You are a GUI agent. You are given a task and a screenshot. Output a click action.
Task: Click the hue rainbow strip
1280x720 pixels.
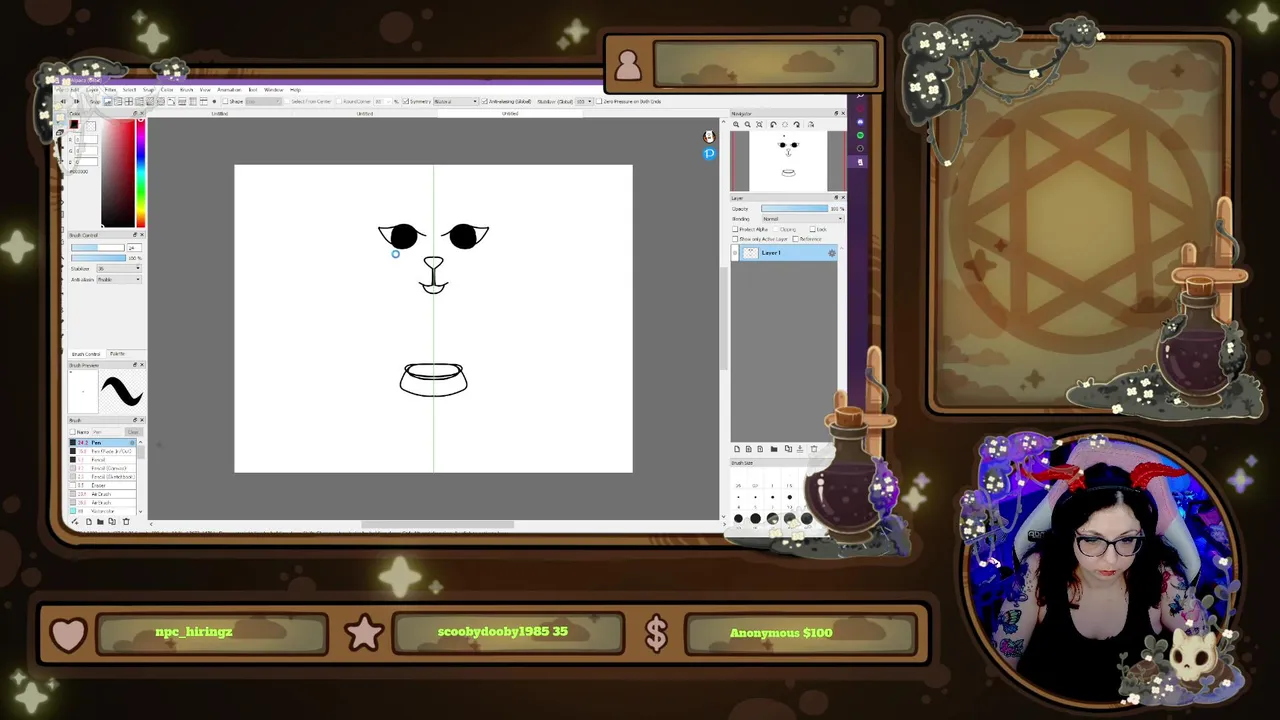tap(141, 173)
